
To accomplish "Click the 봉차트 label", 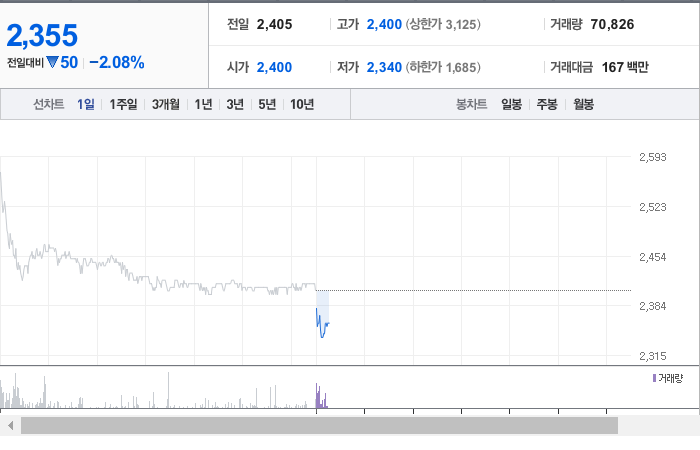I will [471, 104].
